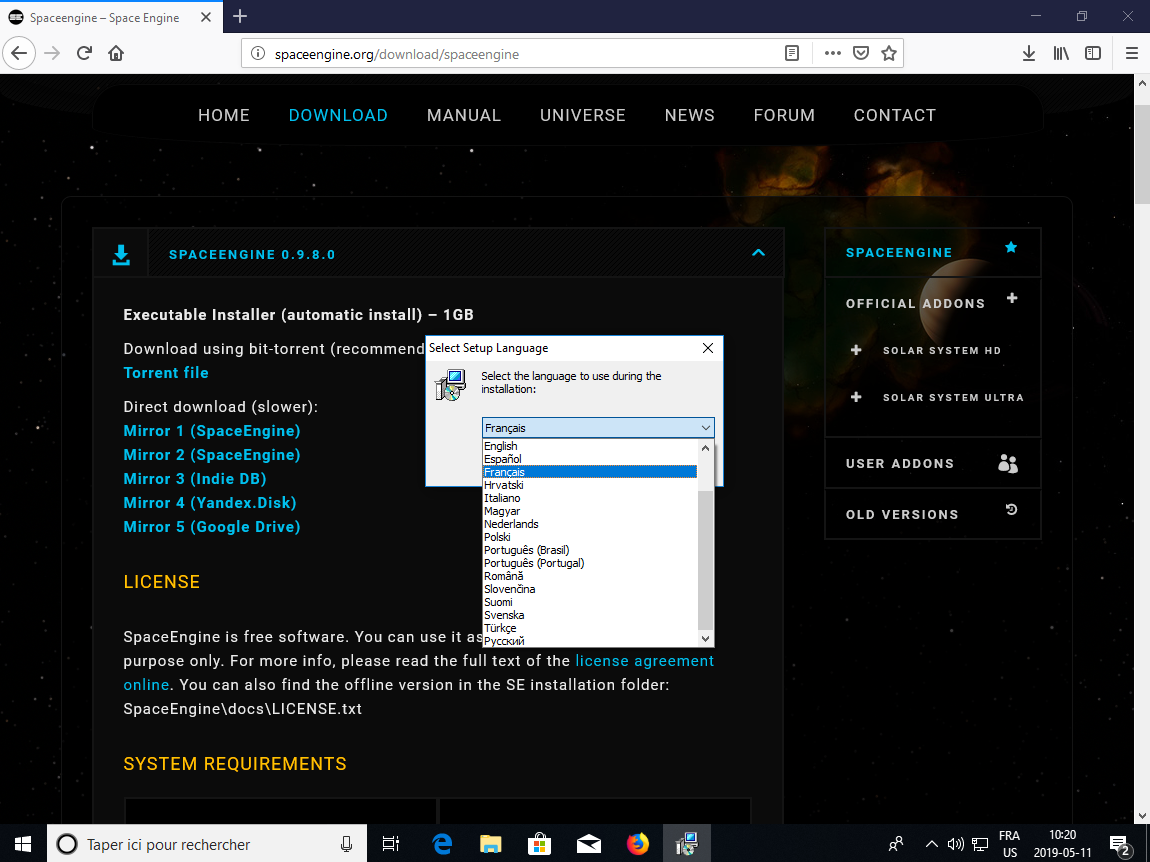The height and width of the screenshot is (862, 1150).
Task: Select English in language list
Action: 501,446
